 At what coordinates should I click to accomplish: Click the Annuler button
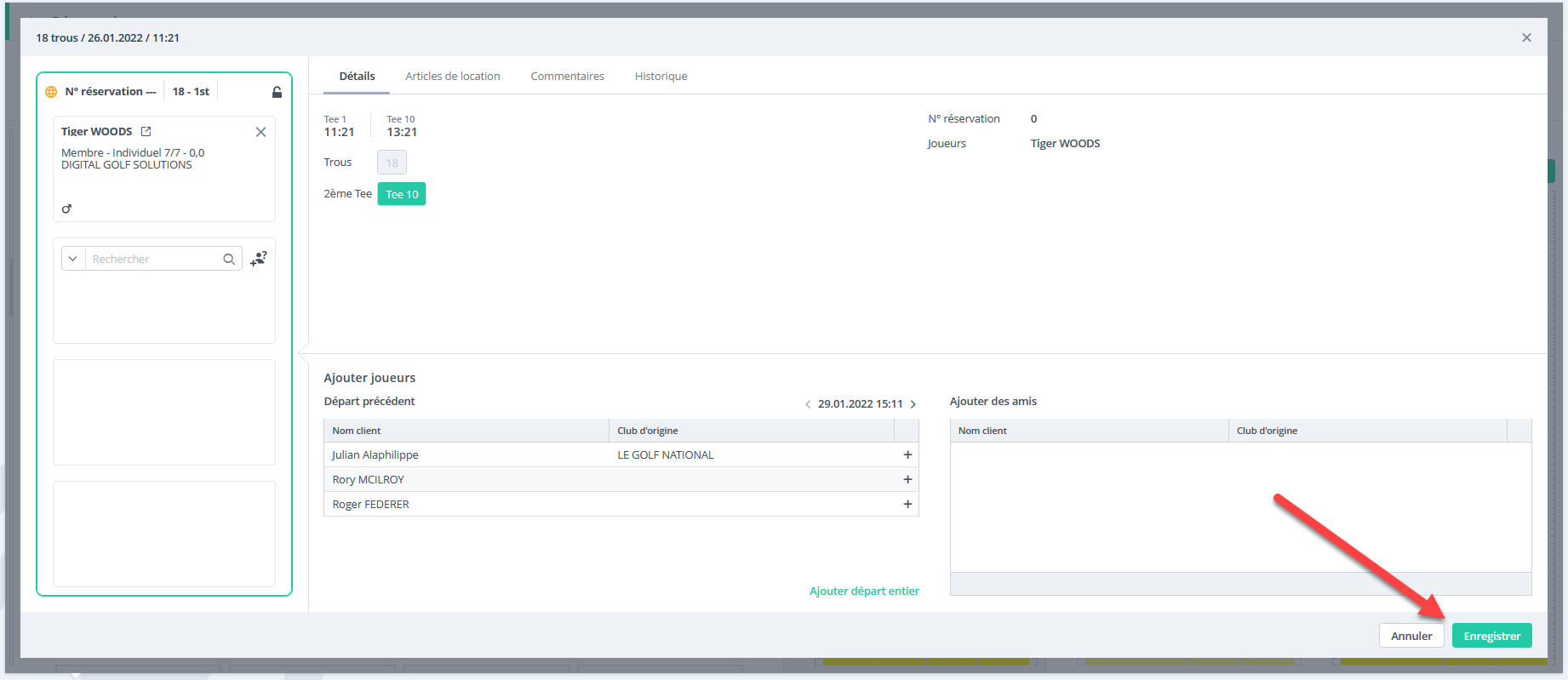1411,636
